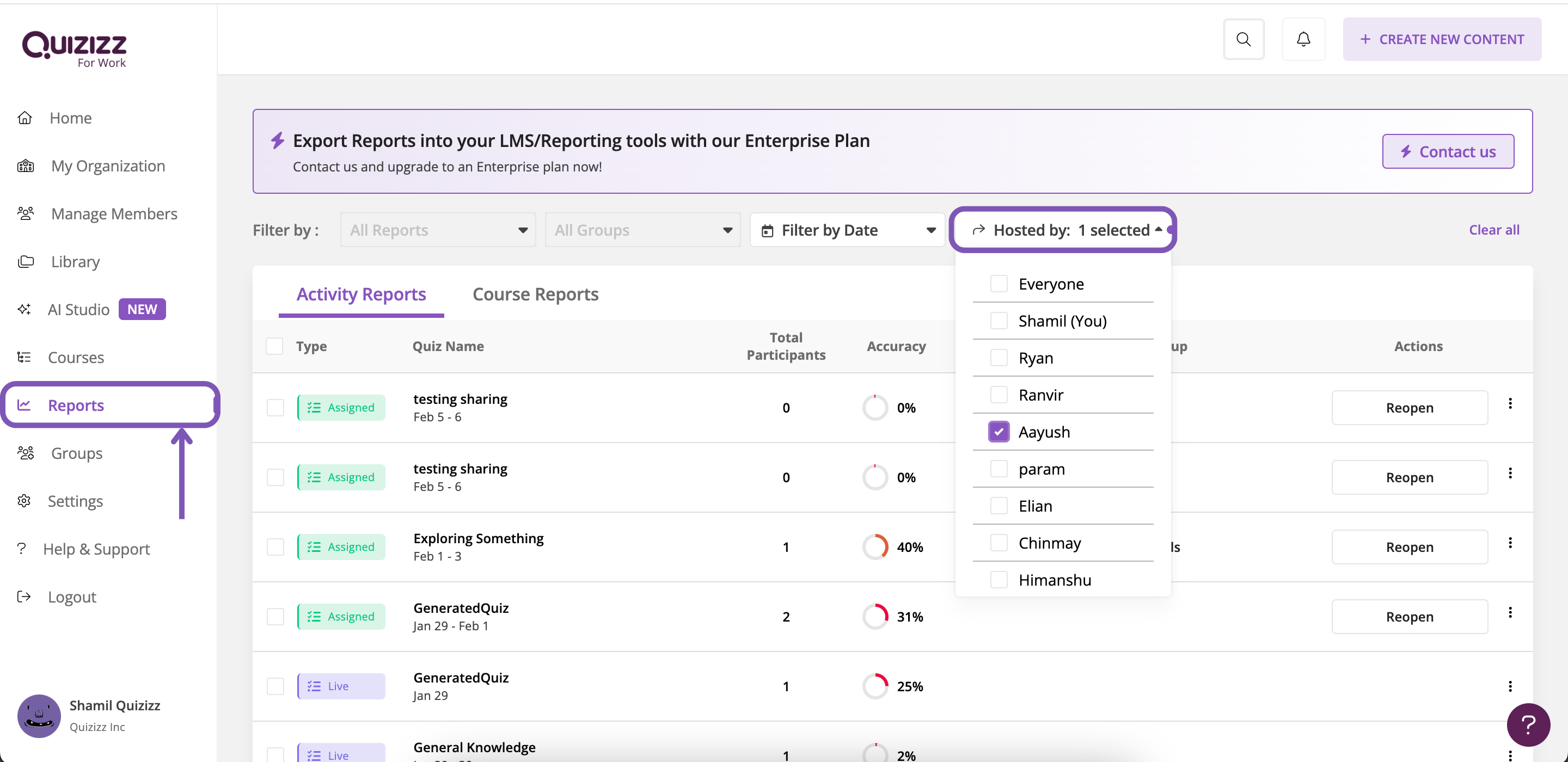The width and height of the screenshot is (1568, 762).
Task: Check the Ryan host checkbox
Action: coord(999,358)
